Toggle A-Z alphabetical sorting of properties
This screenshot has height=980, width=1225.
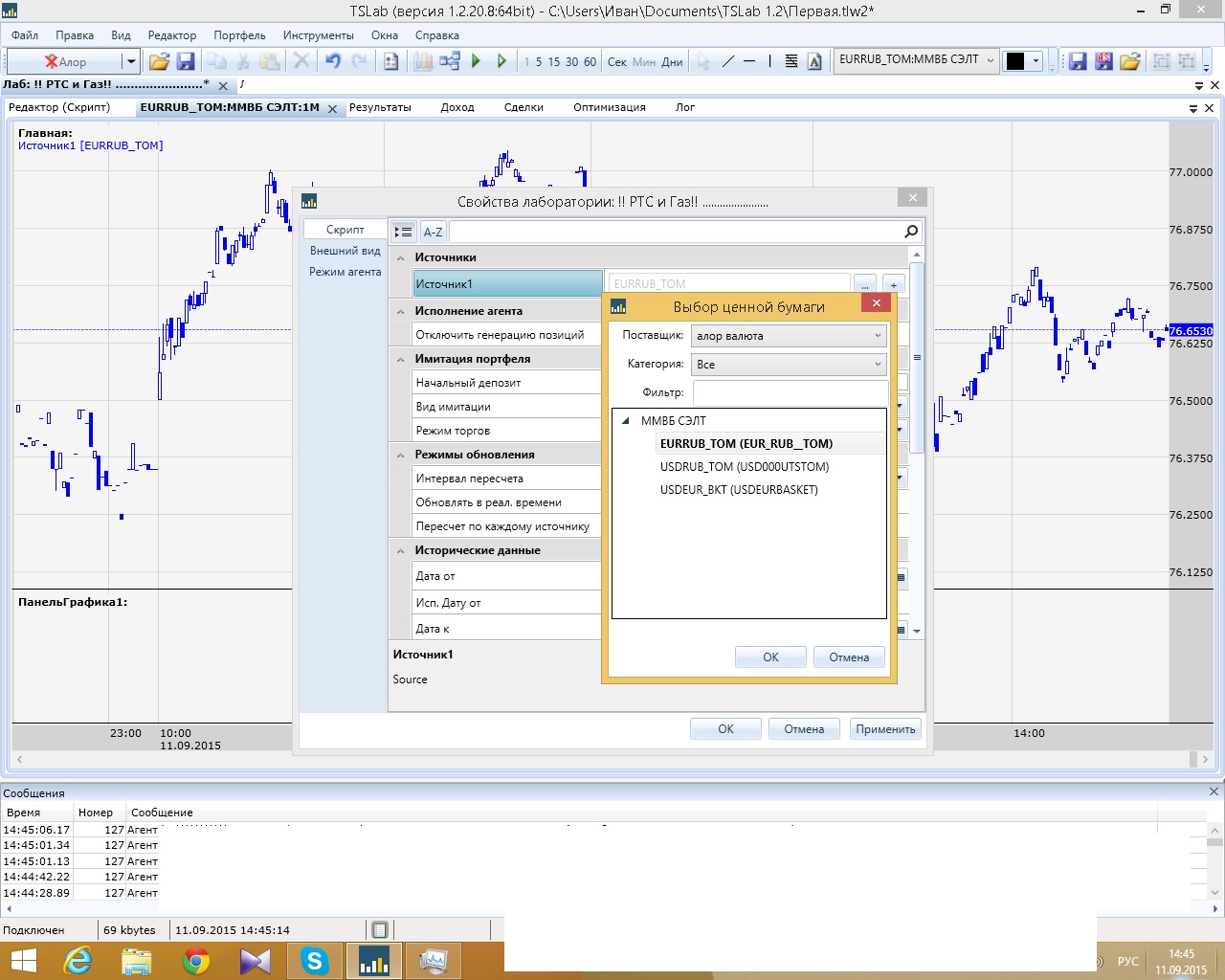point(433,232)
